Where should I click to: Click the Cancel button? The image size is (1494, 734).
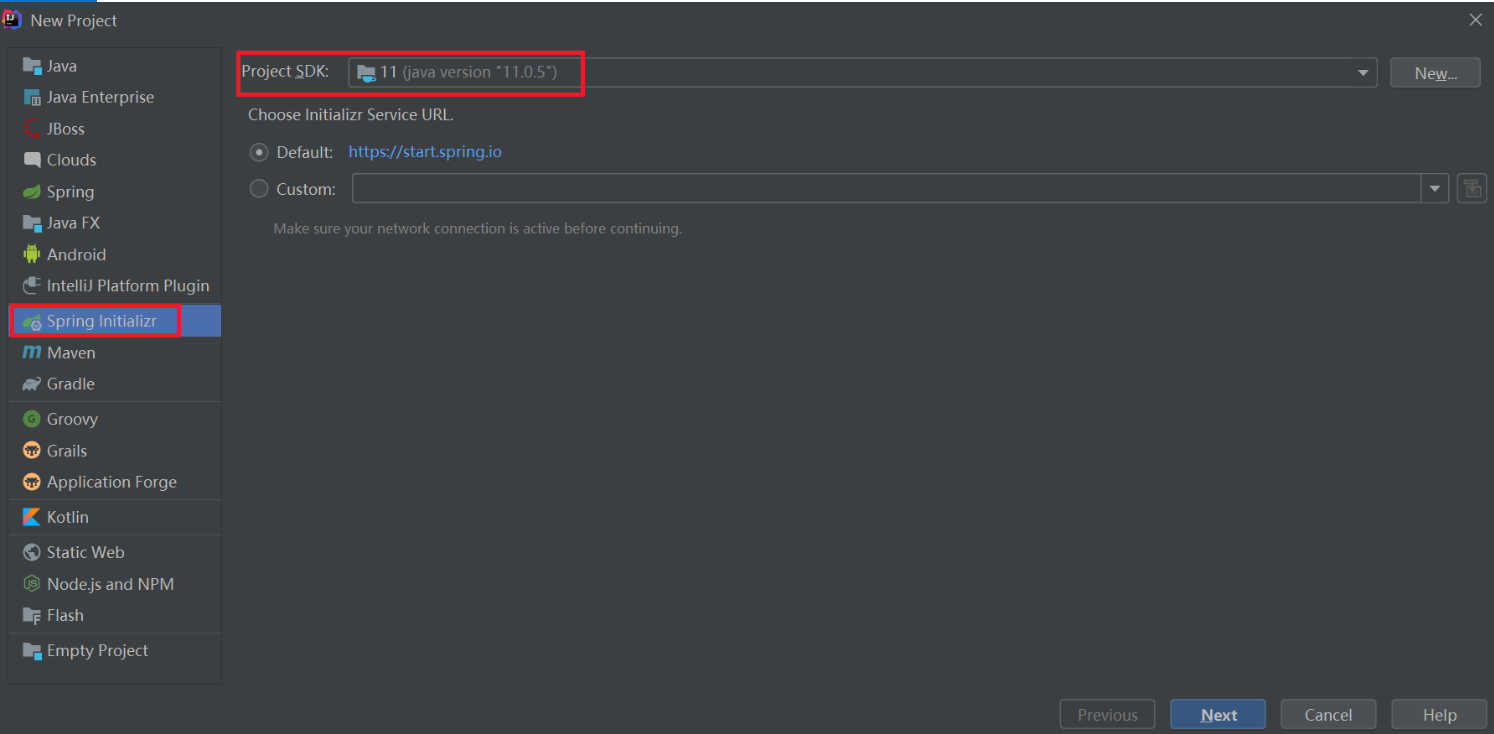(x=1328, y=715)
